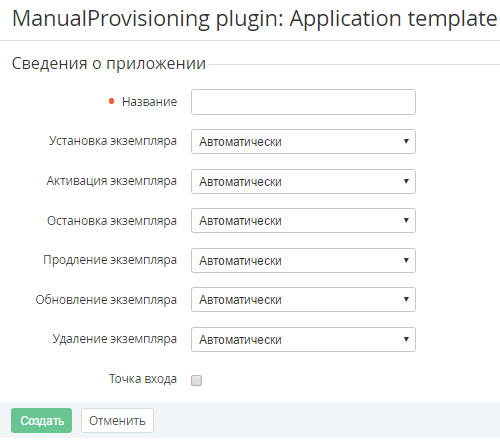
Task: Click the arrow icon of Остановка экземпляра
Action: (406, 220)
